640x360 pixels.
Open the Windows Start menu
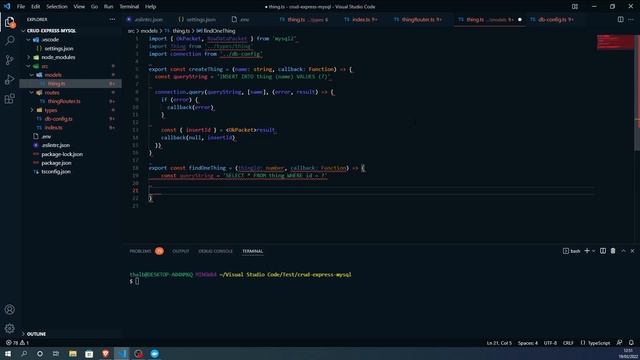[x=8, y=353]
